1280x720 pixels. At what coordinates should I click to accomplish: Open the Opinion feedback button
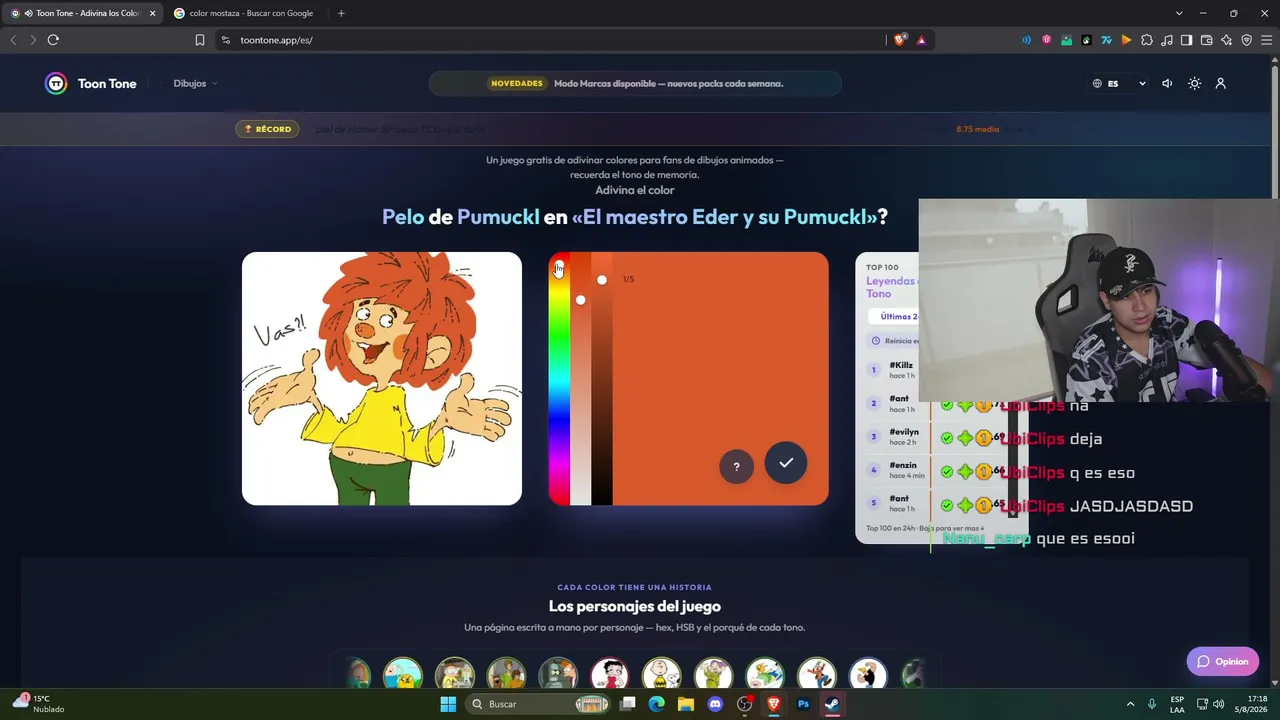point(1223,661)
